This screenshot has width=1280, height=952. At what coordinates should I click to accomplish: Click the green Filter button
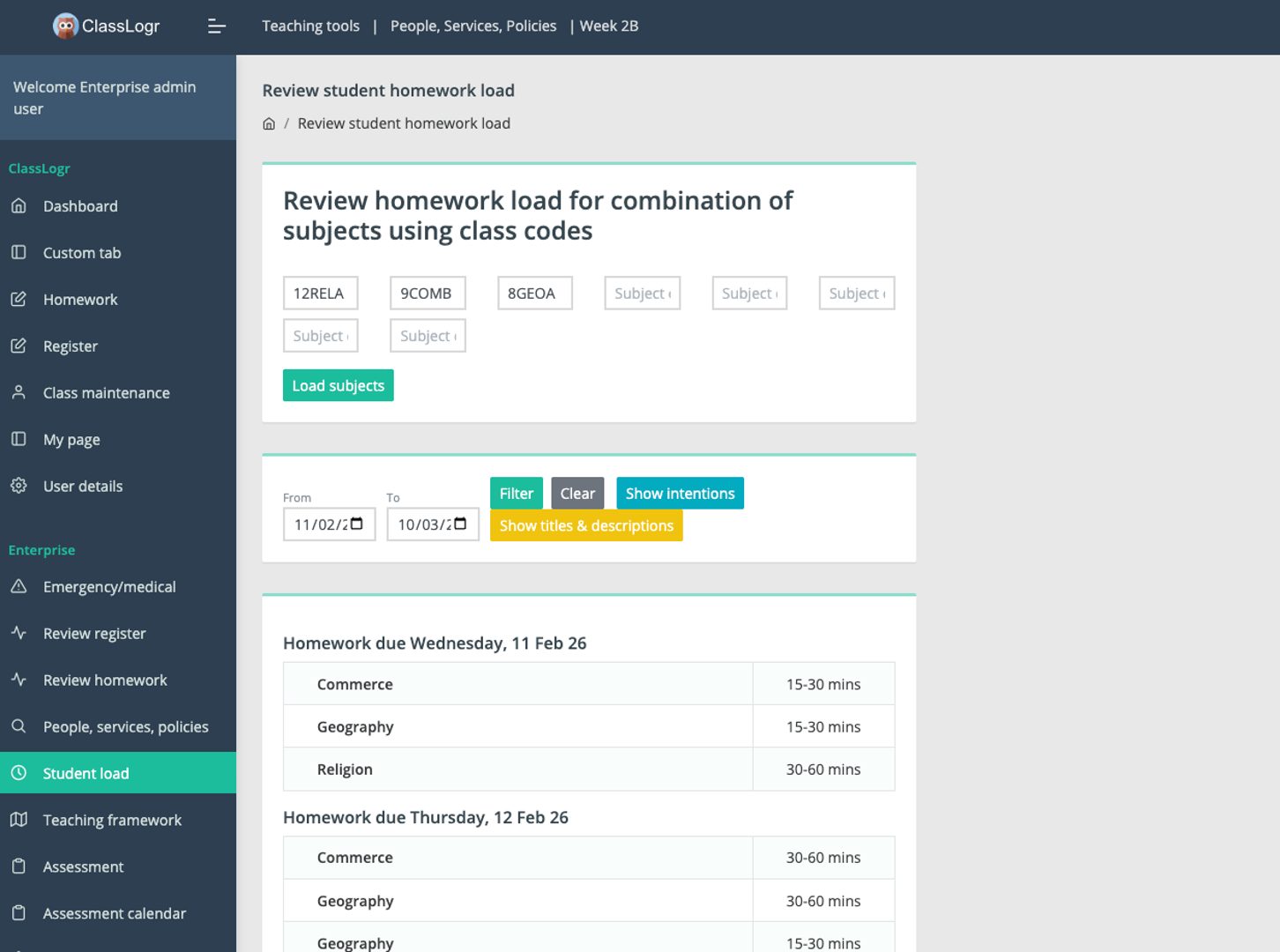pyautogui.click(x=516, y=494)
